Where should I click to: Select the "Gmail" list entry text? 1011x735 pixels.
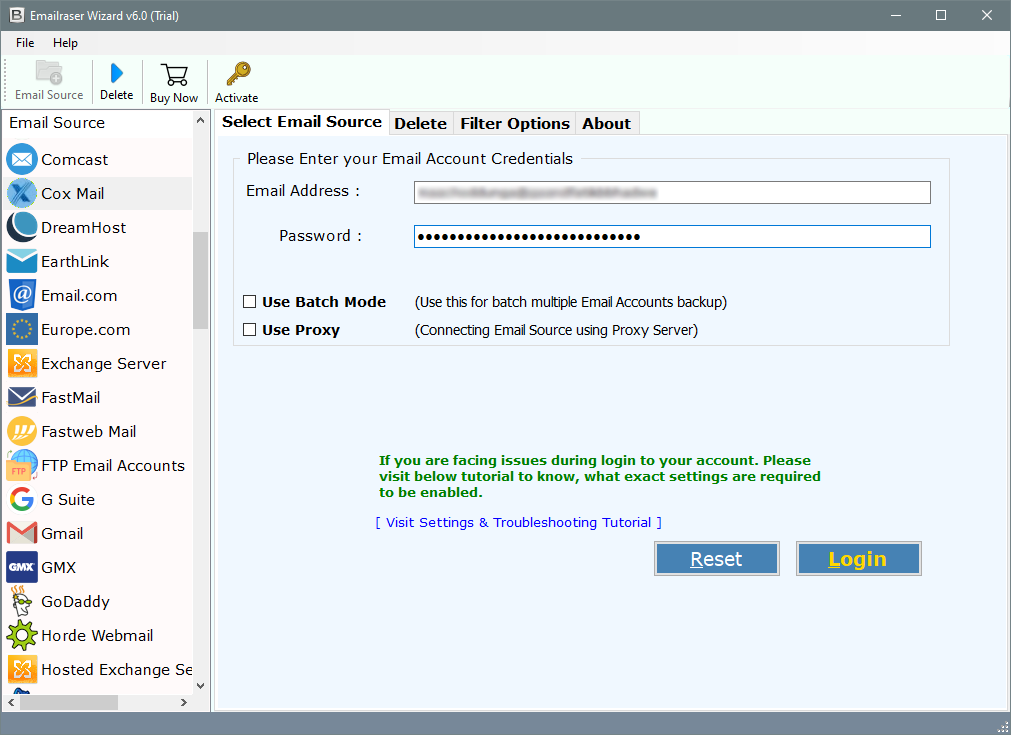tap(63, 533)
